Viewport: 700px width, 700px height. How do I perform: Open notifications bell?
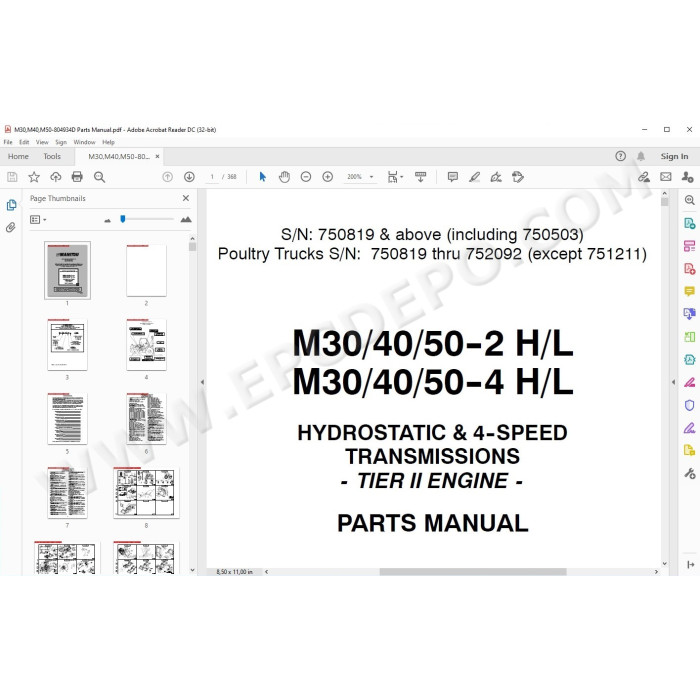(x=641, y=156)
